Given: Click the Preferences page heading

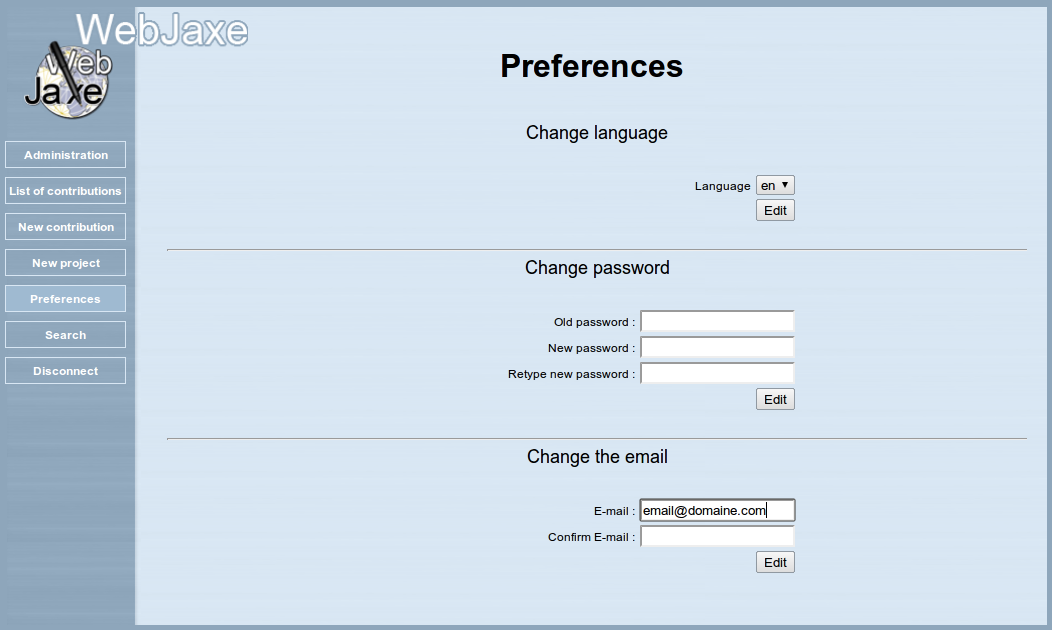Looking at the screenshot, I should [591, 66].
